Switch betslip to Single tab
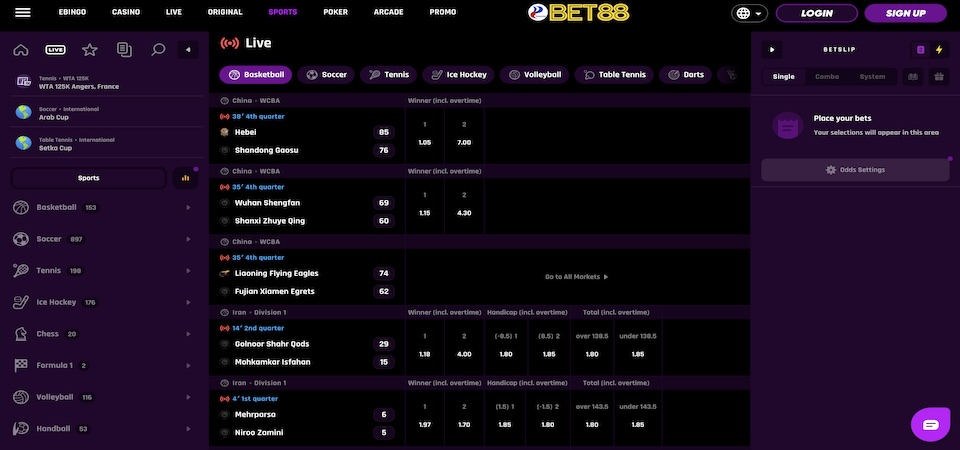The height and width of the screenshot is (450, 960). (784, 77)
